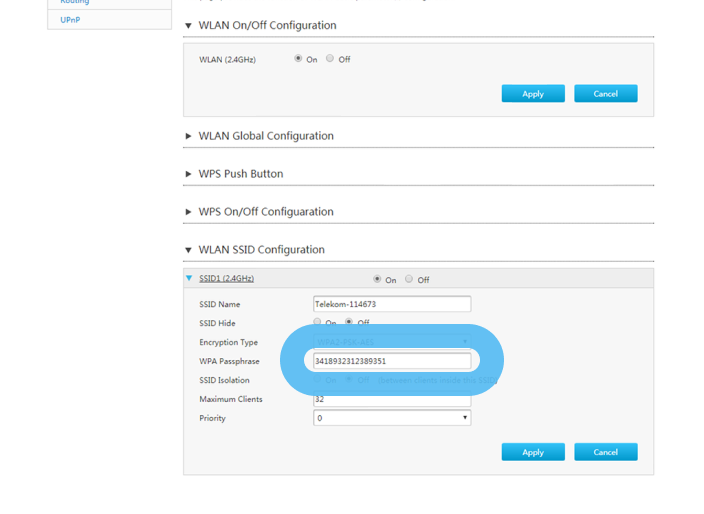Screen dimensions: 704x514
Task: Collapse the WLAN SSID Configuration section
Action: click(188, 250)
